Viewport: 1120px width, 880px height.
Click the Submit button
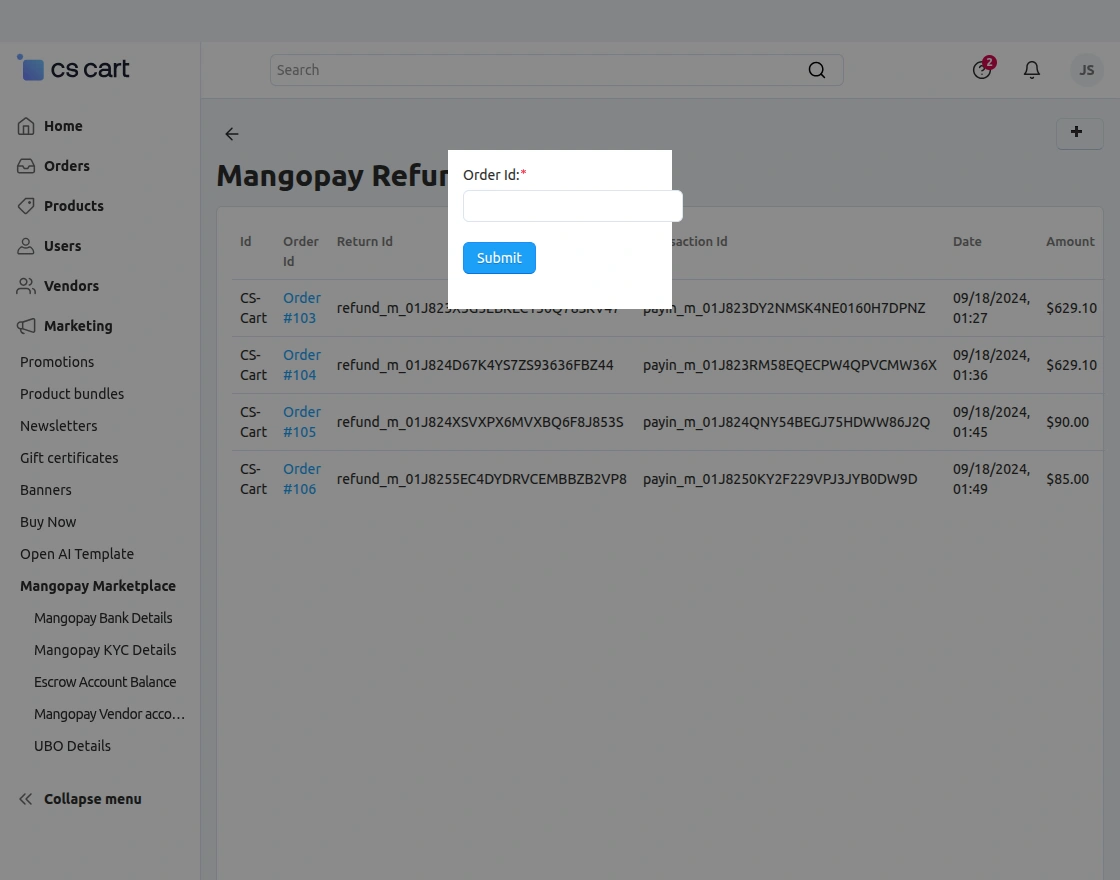pyautogui.click(x=499, y=258)
